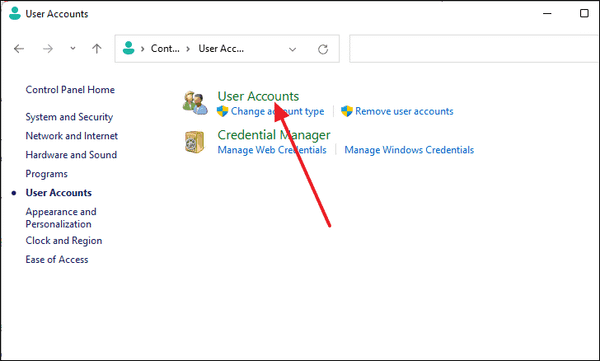Open the recent locations dropdown chevron
This screenshot has width=600, height=361.
(x=73, y=49)
